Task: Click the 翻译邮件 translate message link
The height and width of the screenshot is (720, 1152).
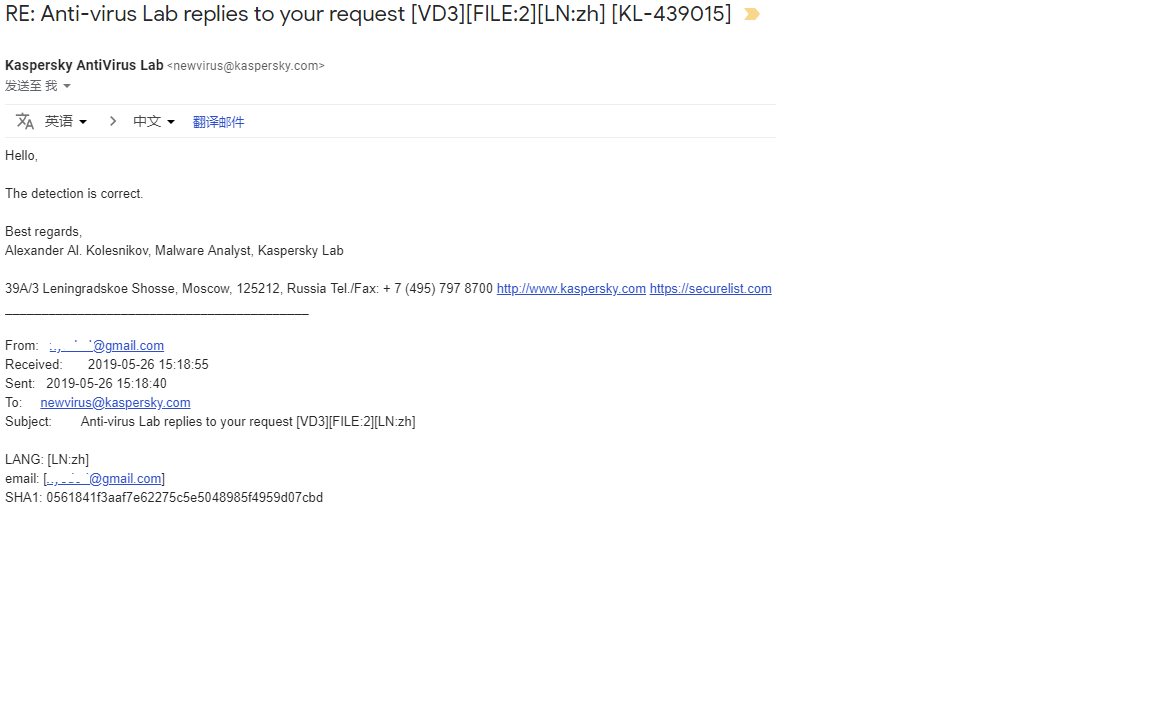Action: point(218,122)
